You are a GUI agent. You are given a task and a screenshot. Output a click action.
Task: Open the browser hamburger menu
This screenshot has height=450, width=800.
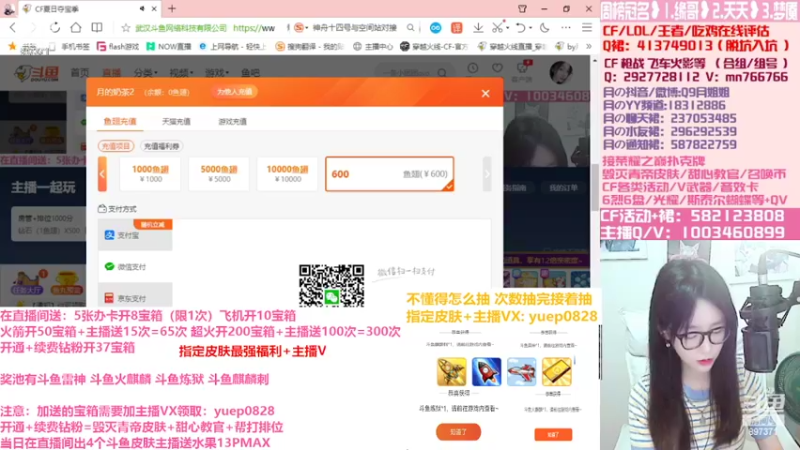[587, 28]
